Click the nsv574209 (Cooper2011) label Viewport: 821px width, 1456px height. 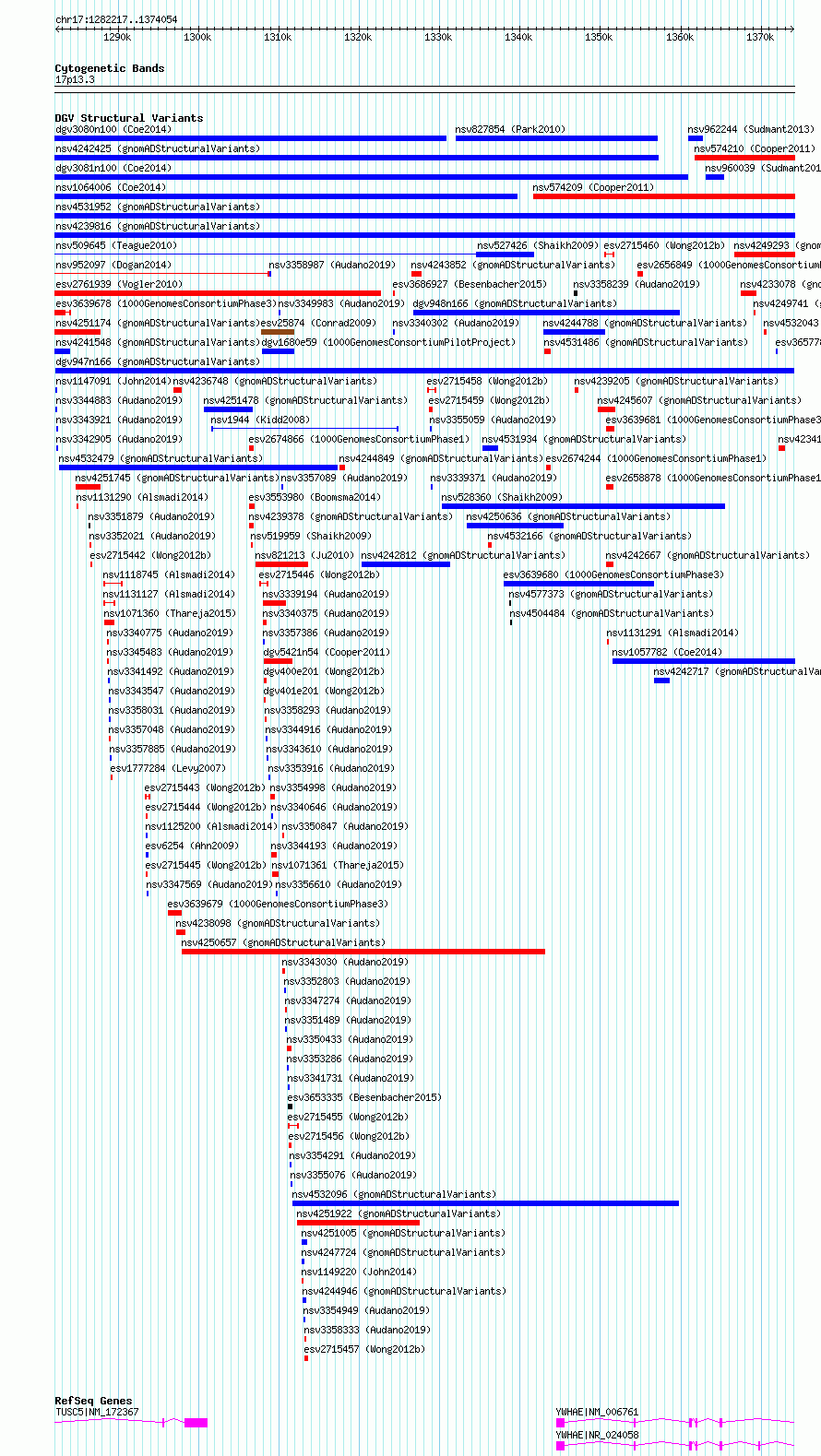point(593,187)
